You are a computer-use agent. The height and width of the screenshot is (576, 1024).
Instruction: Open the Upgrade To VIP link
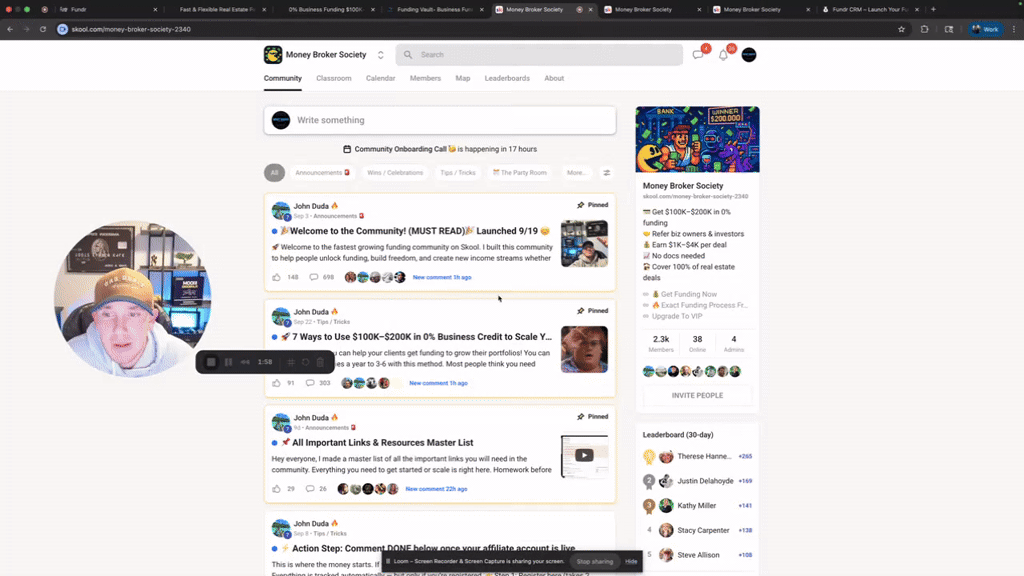tap(677, 316)
